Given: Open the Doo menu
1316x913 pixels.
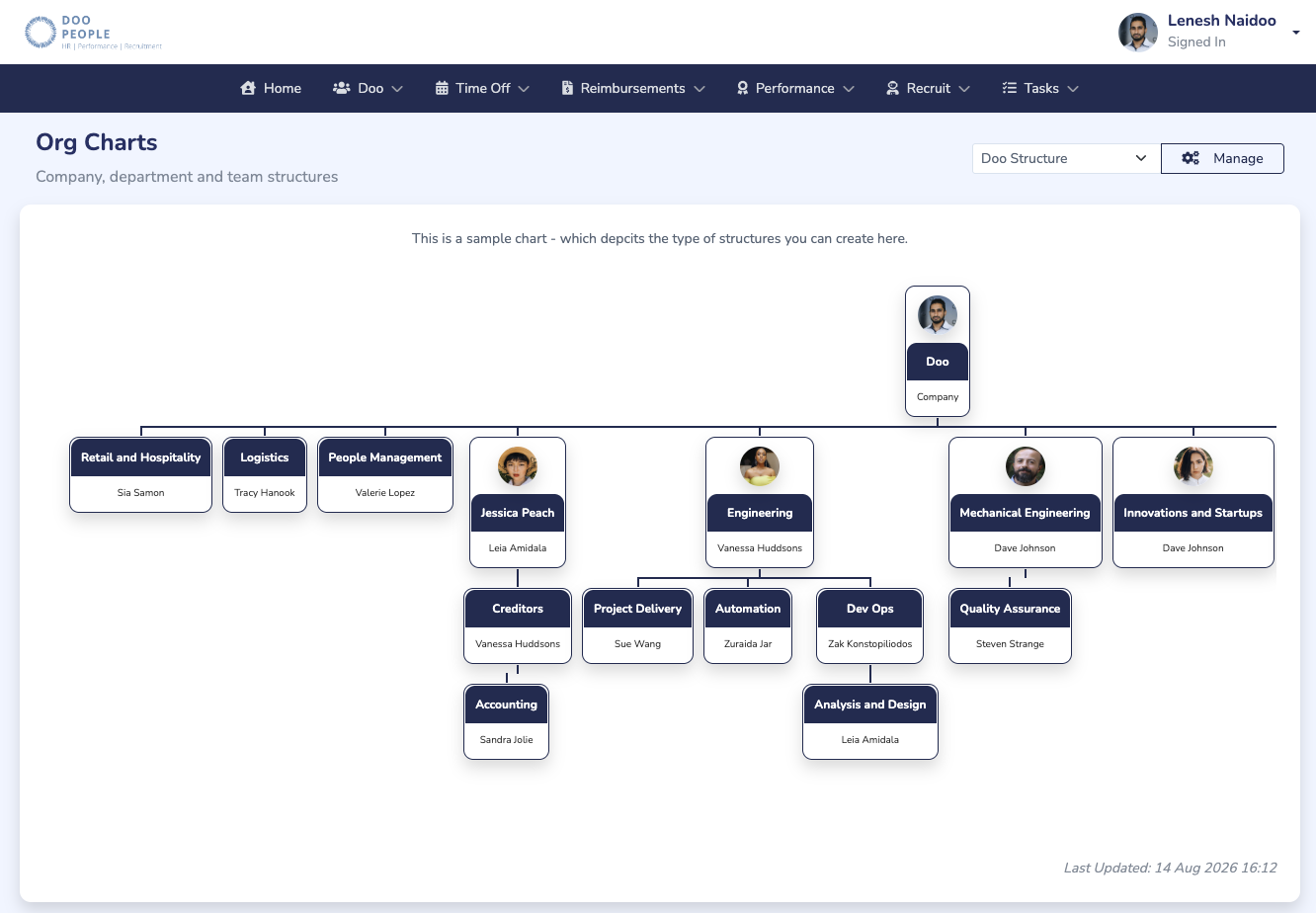Looking at the screenshot, I should pos(369,88).
